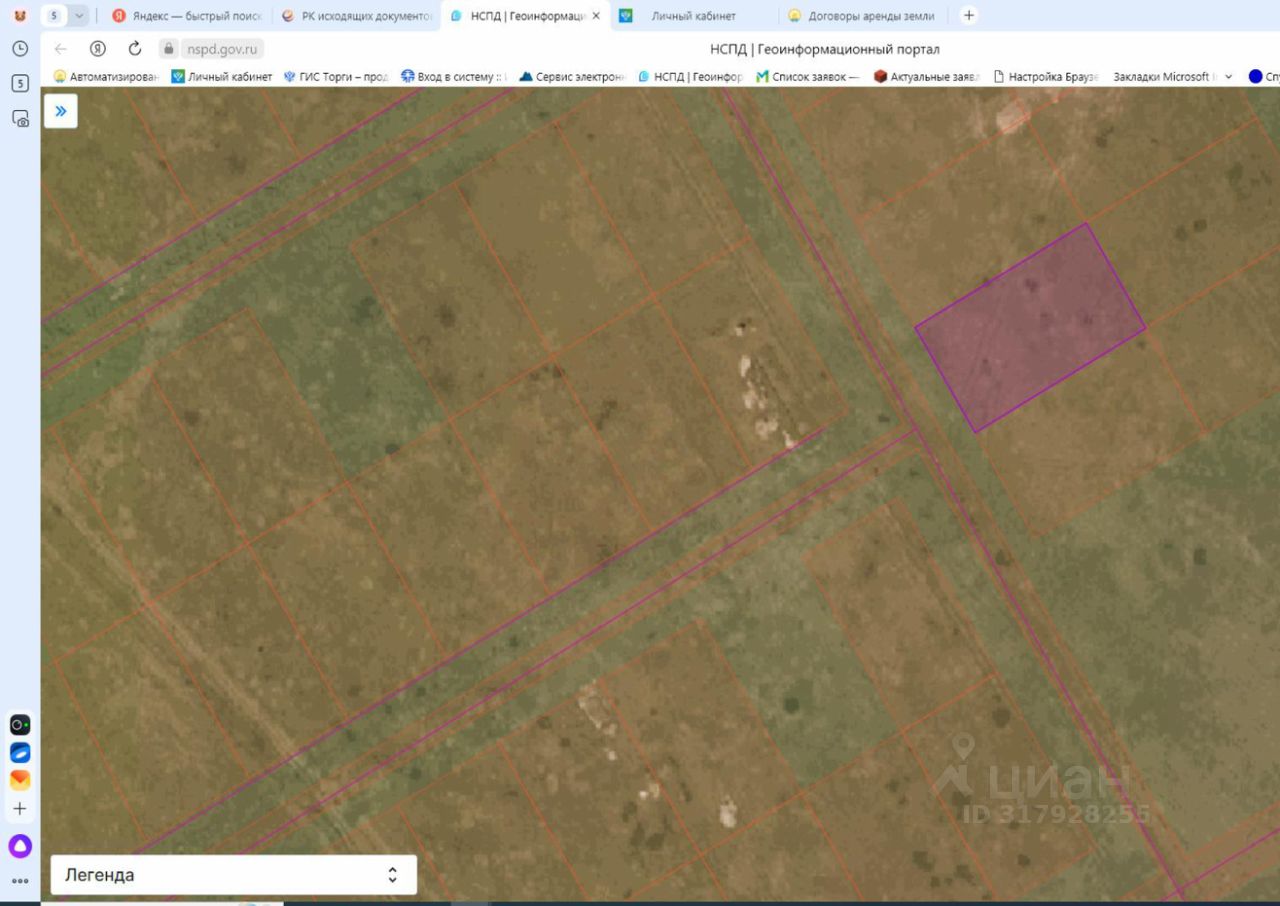Go back to previous page
Screen dimensions: 1280x906
point(61,49)
